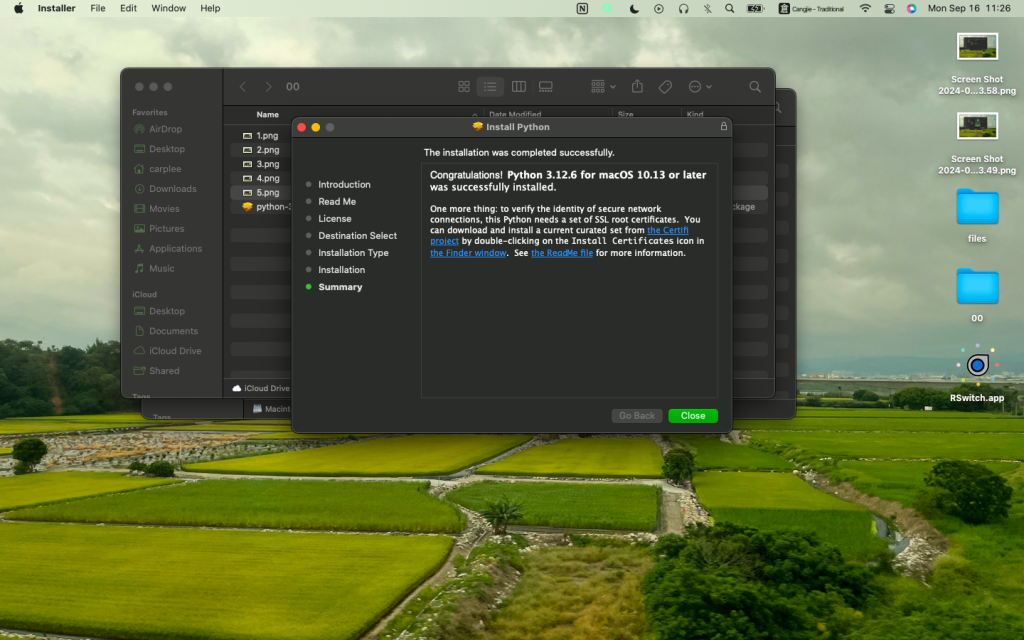Open Pictures in the Finder sidebar
The width and height of the screenshot is (1024, 640).
coord(166,229)
